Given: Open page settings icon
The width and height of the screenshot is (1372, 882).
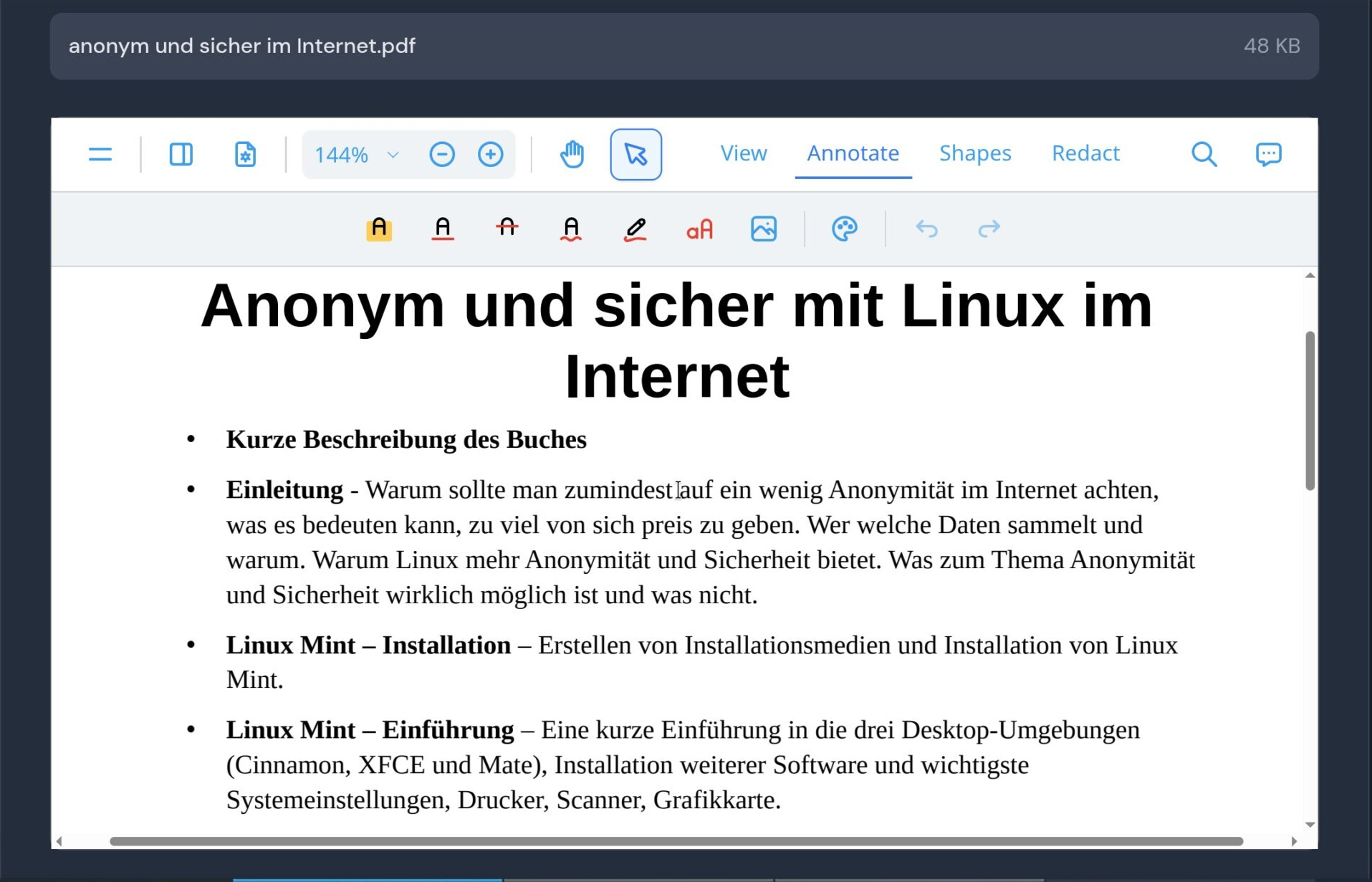Looking at the screenshot, I should (245, 154).
